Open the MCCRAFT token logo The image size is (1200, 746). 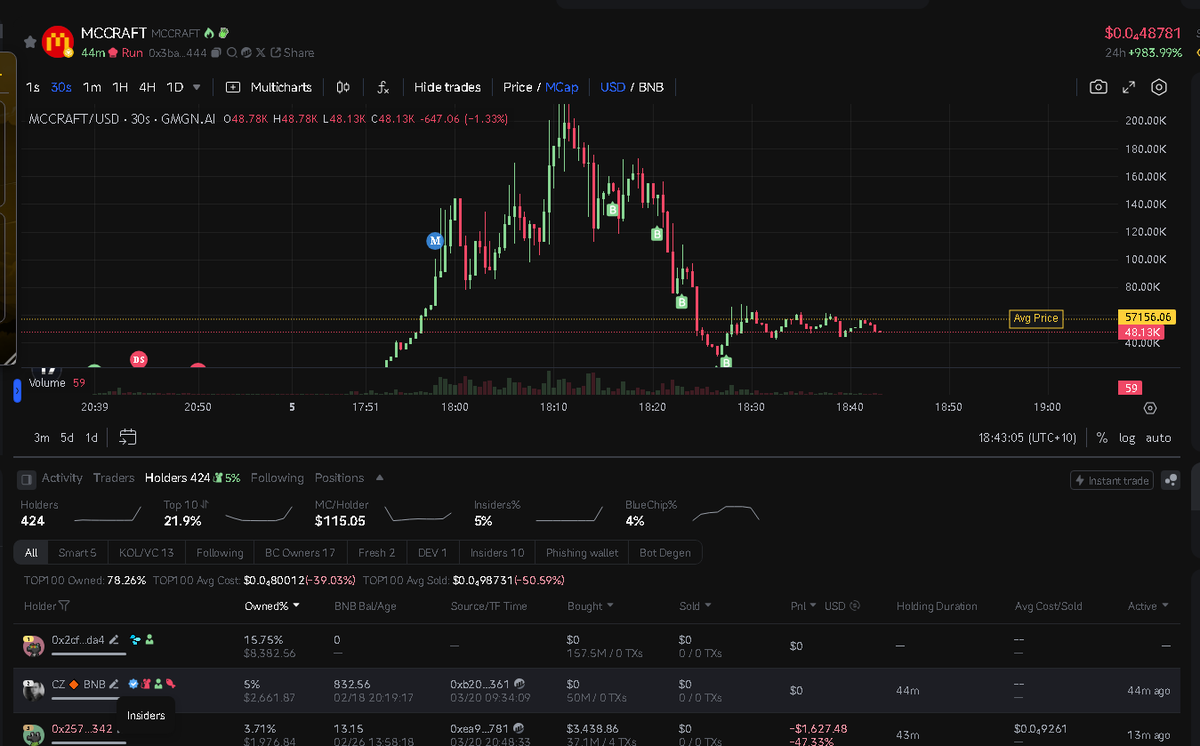tap(60, 43)
